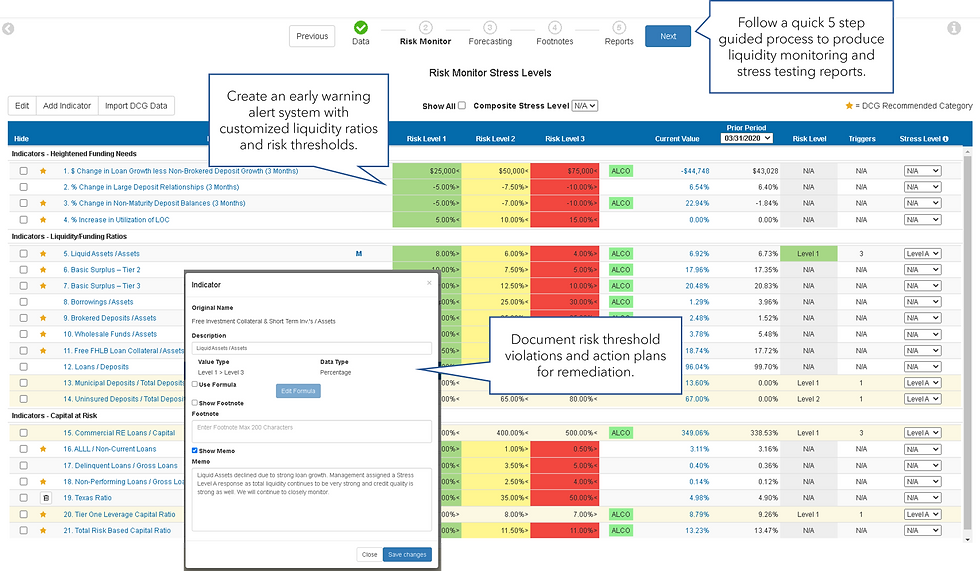Open Stress Level dropdown for Texas Ratio row
Image resolution: width=980 pixels, height=571 pixels.
[922, 498]
